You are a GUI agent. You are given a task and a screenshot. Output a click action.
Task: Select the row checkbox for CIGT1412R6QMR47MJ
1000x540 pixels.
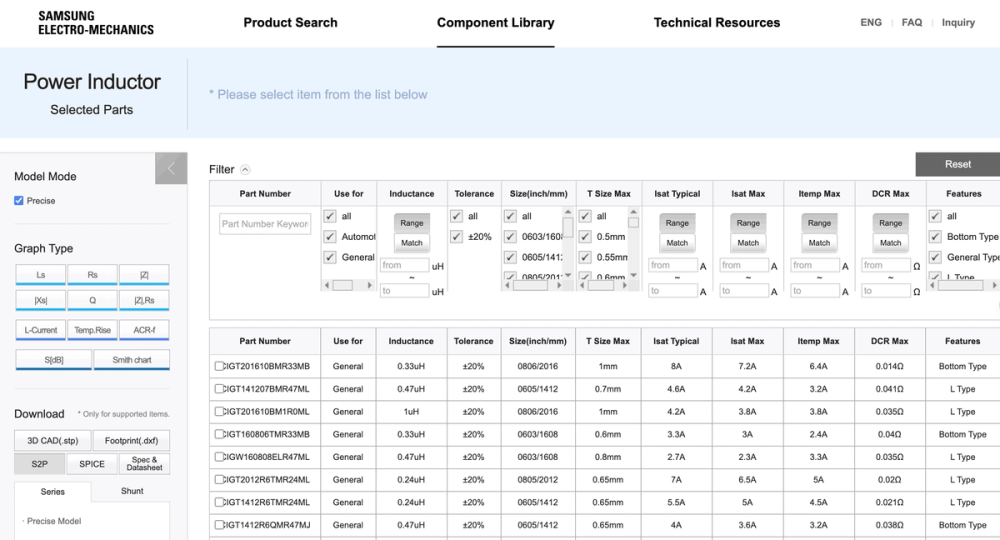[x=219, y=525]
